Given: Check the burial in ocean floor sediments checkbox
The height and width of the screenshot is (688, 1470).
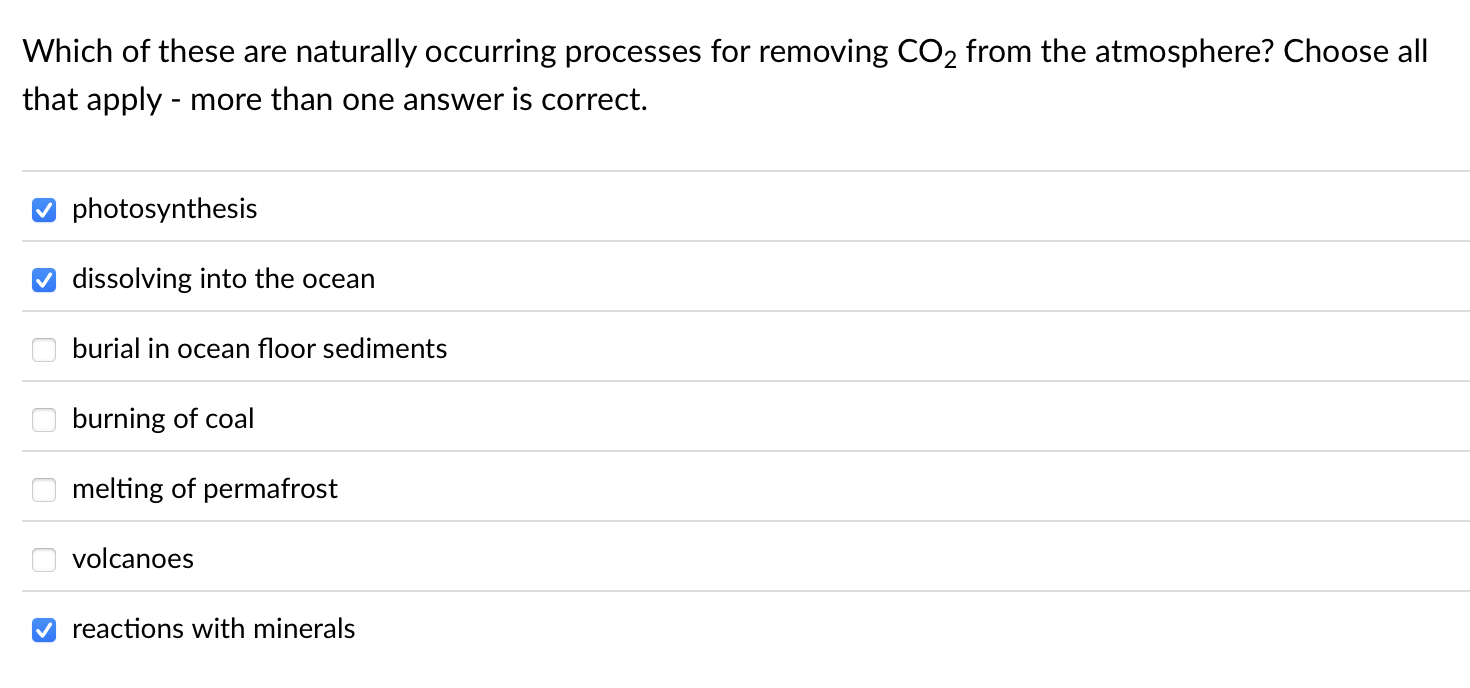Looking at the screenshot, I should click(44, 350).
